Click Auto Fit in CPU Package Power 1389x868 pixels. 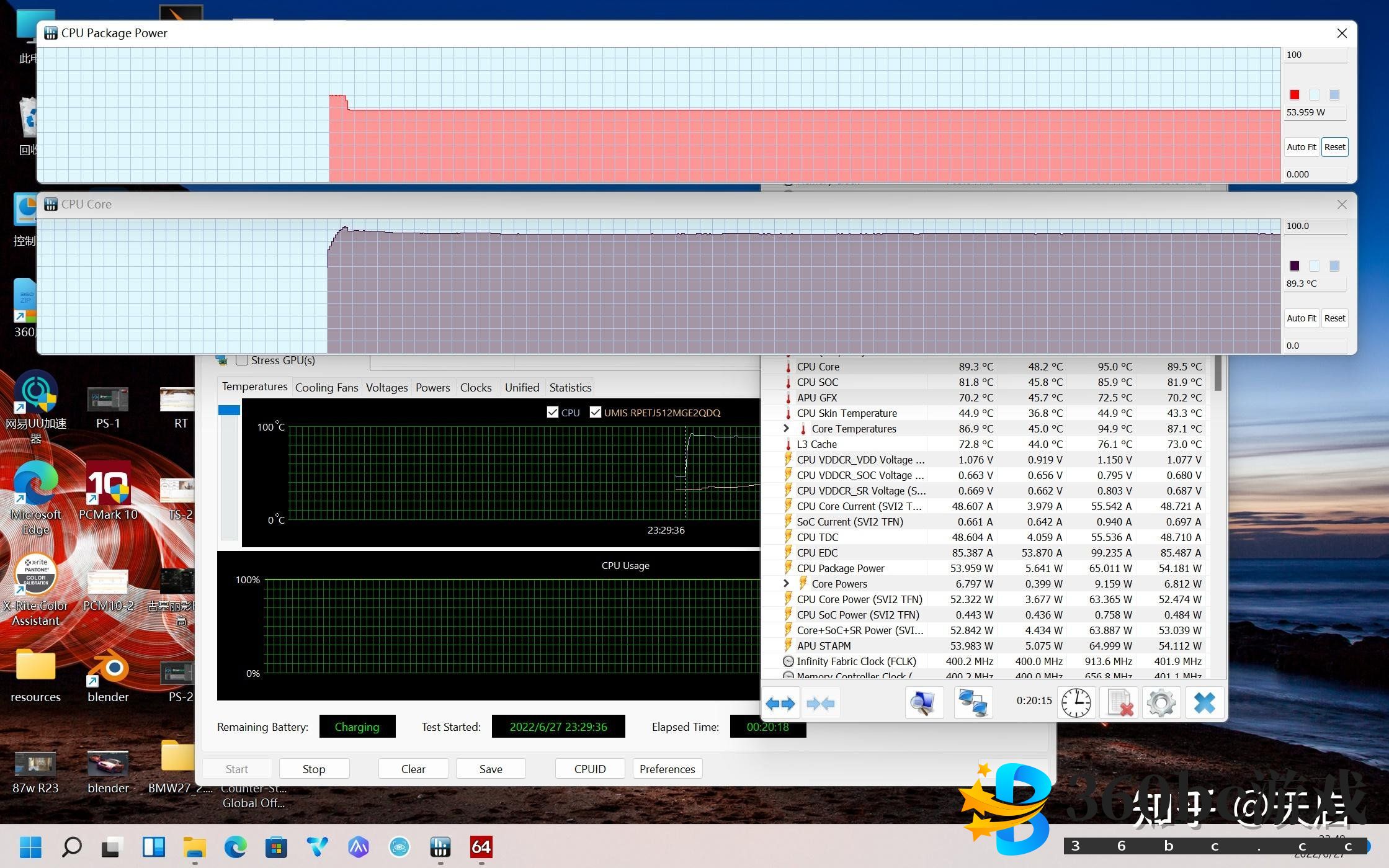pyautogui.click(x=1301, y=147)
